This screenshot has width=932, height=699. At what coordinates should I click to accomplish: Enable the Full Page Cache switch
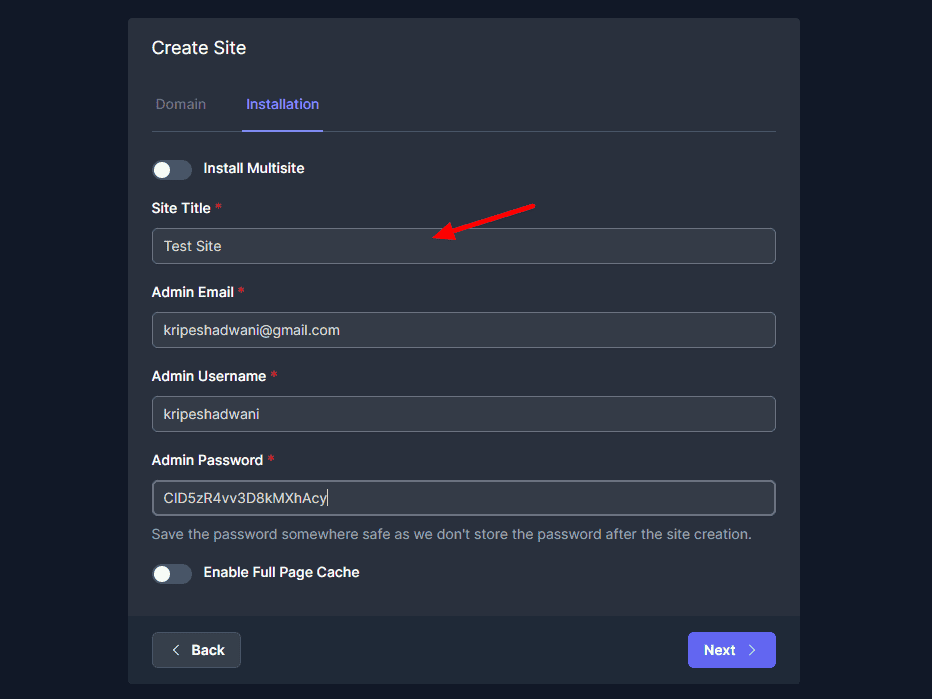coord(172,573)
